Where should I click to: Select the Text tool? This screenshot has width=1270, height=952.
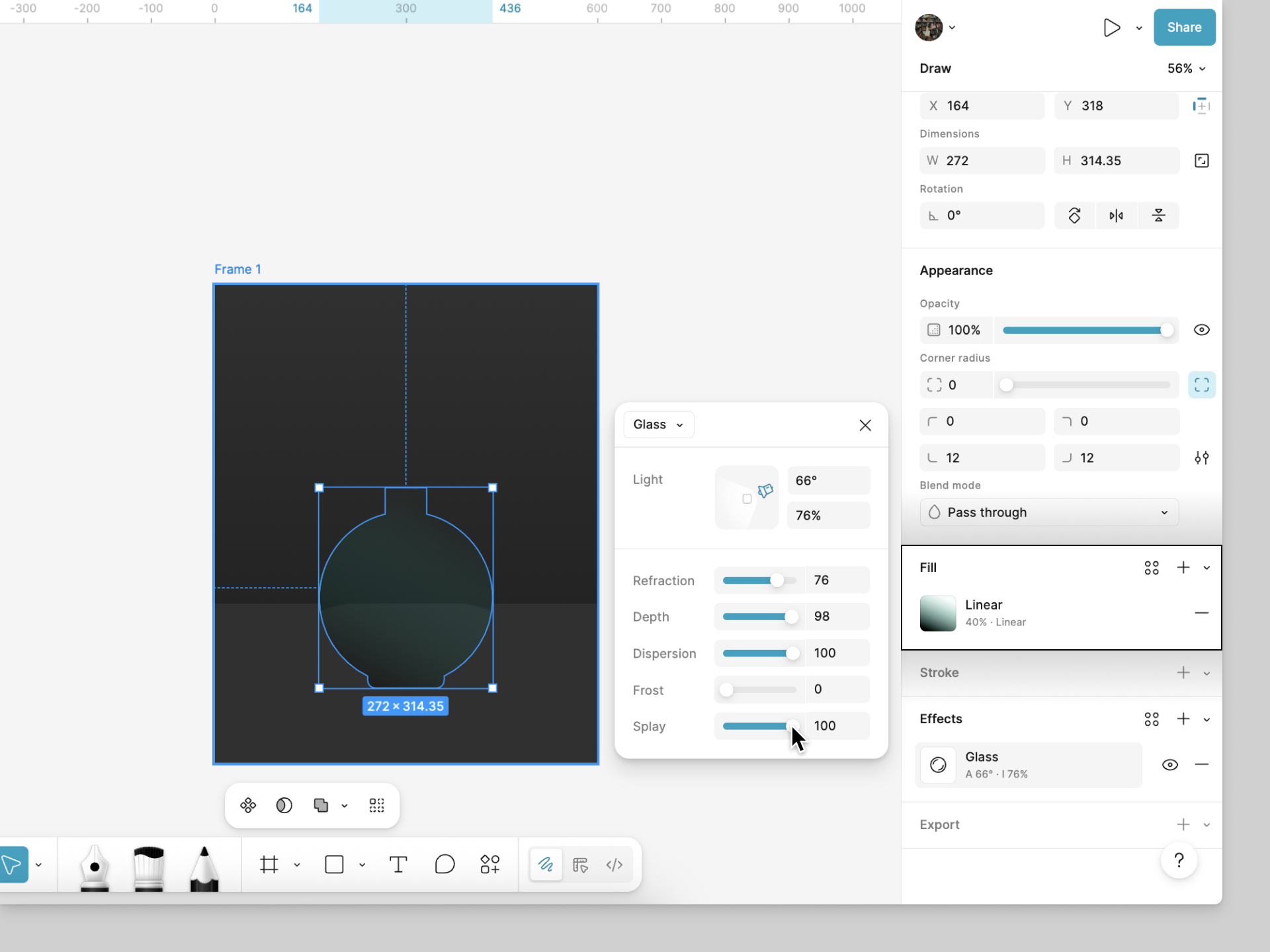[398, 865]
